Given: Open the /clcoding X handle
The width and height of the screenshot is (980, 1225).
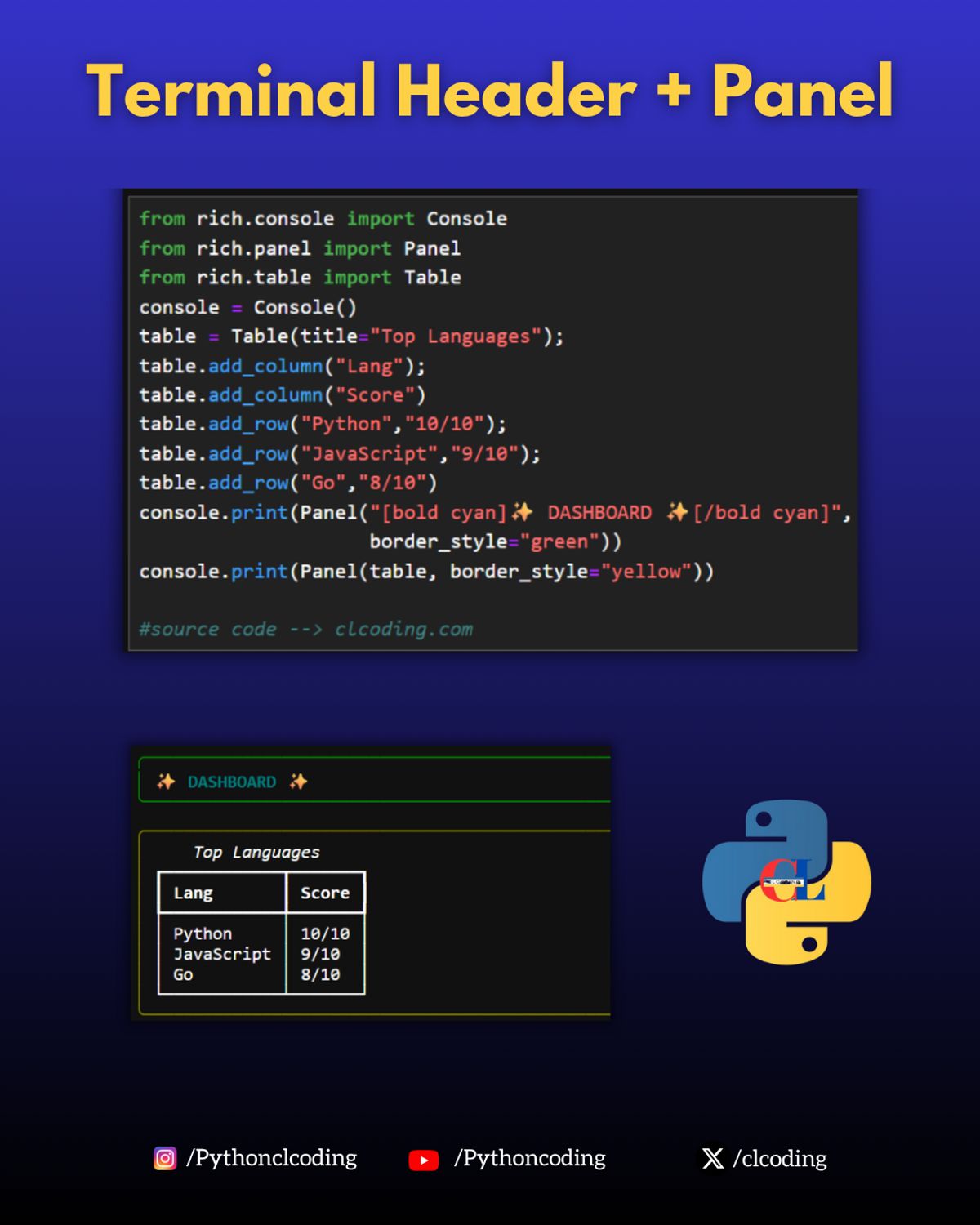Looking at the screenshot, I should coord(780,1159).
